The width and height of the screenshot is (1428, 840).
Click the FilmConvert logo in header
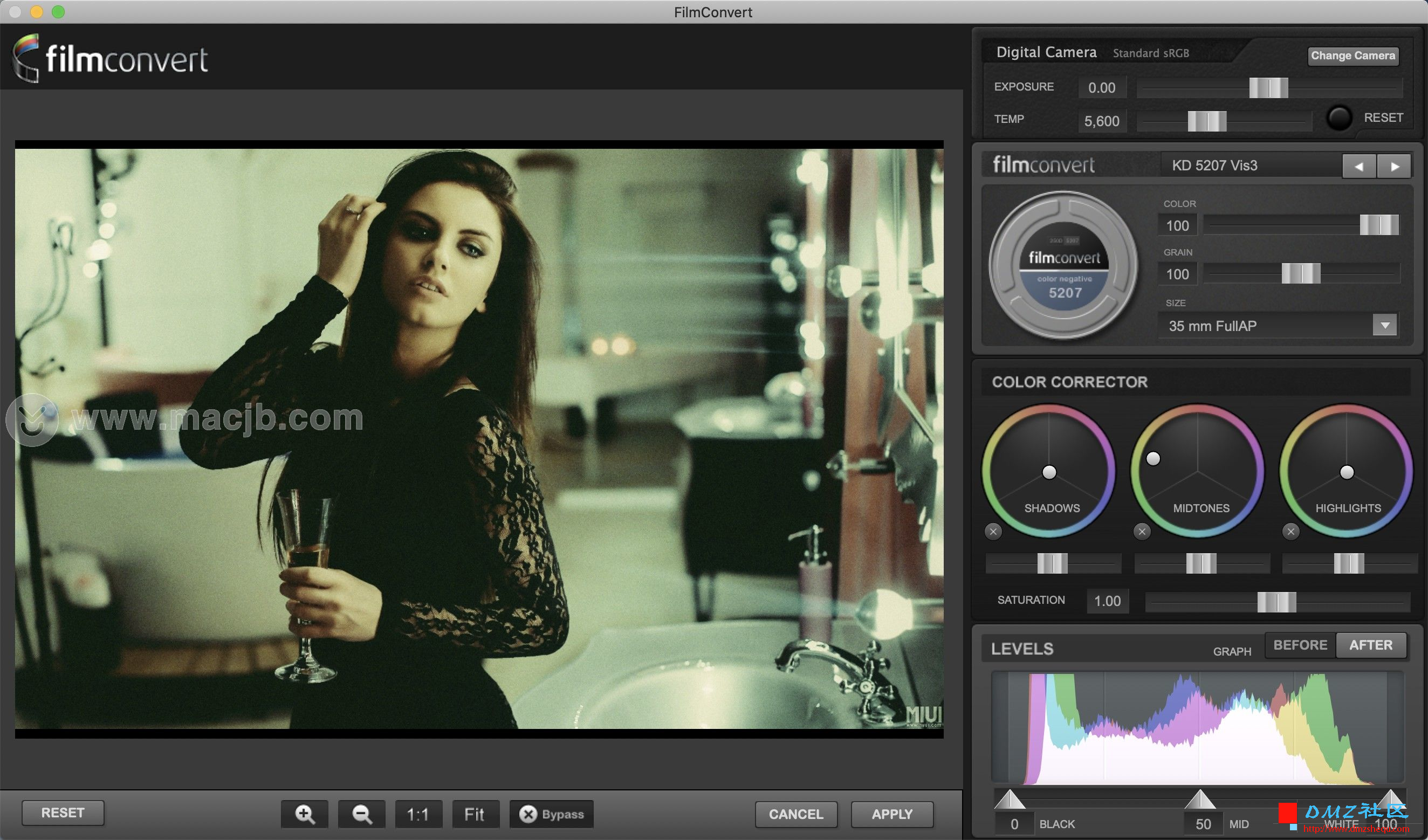(x=110, y=58)
